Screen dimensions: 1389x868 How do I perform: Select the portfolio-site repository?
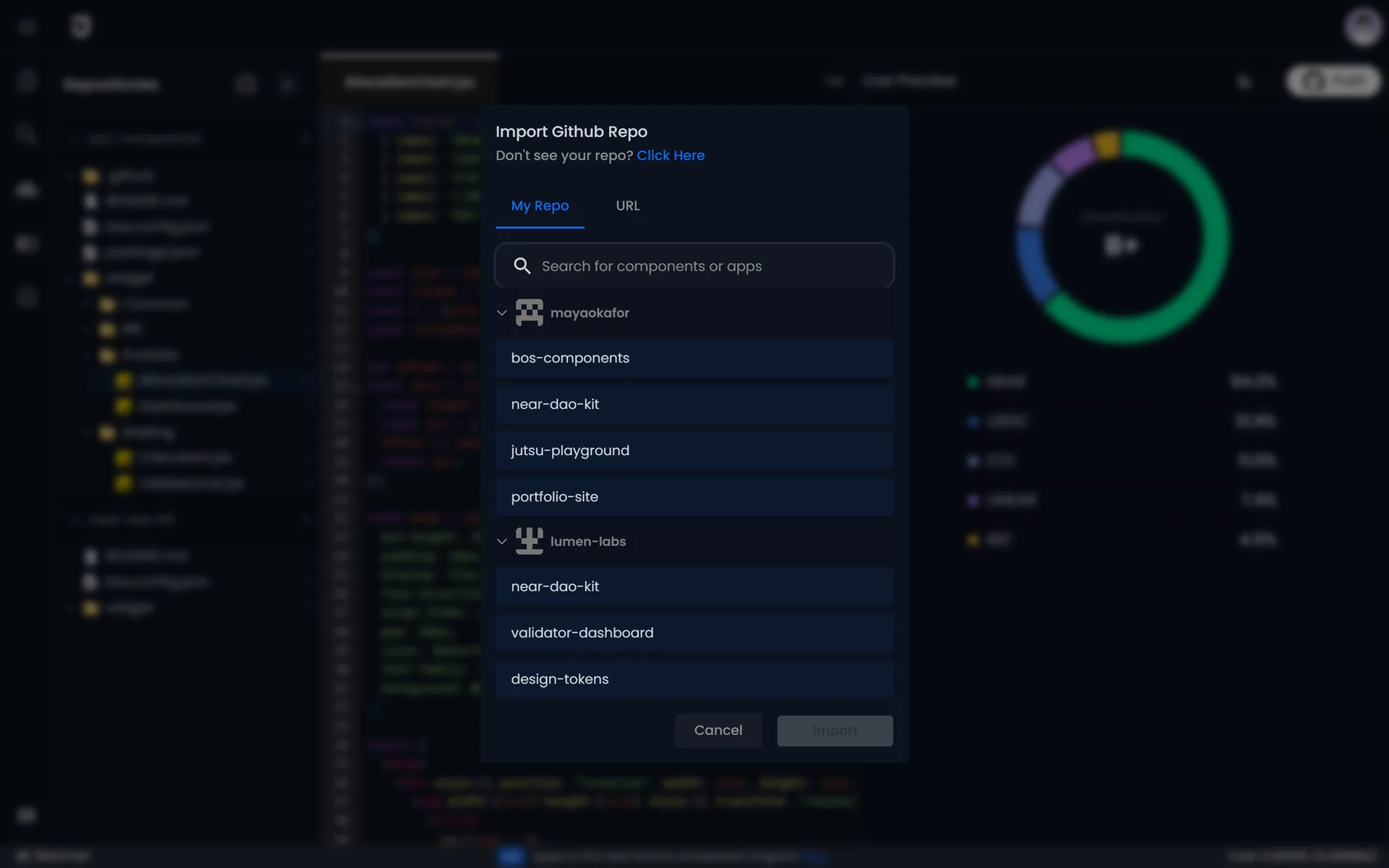694,497
